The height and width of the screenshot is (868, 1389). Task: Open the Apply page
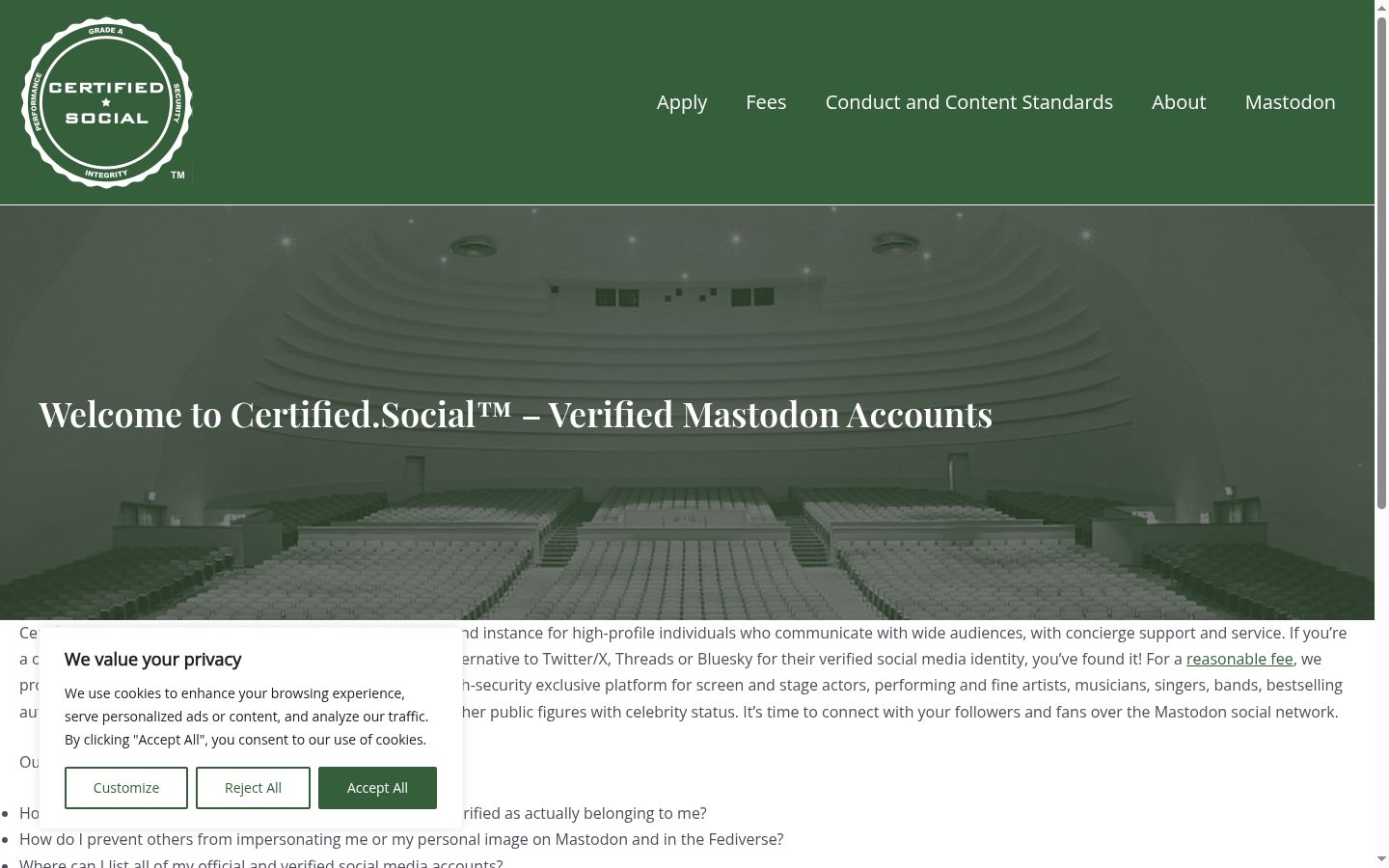click(x=682, y=102)
